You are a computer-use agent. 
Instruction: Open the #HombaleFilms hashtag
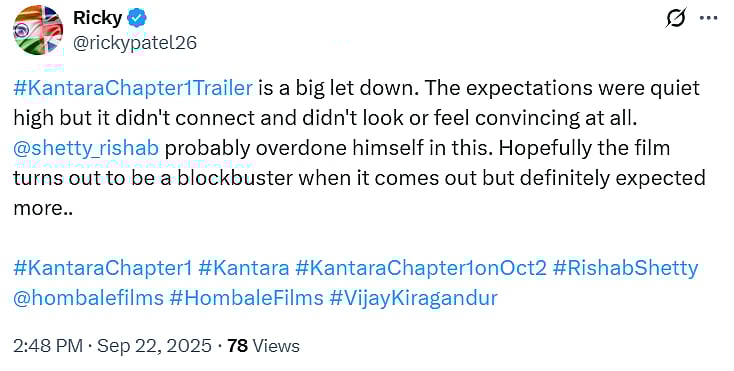(x=246, y=298)
